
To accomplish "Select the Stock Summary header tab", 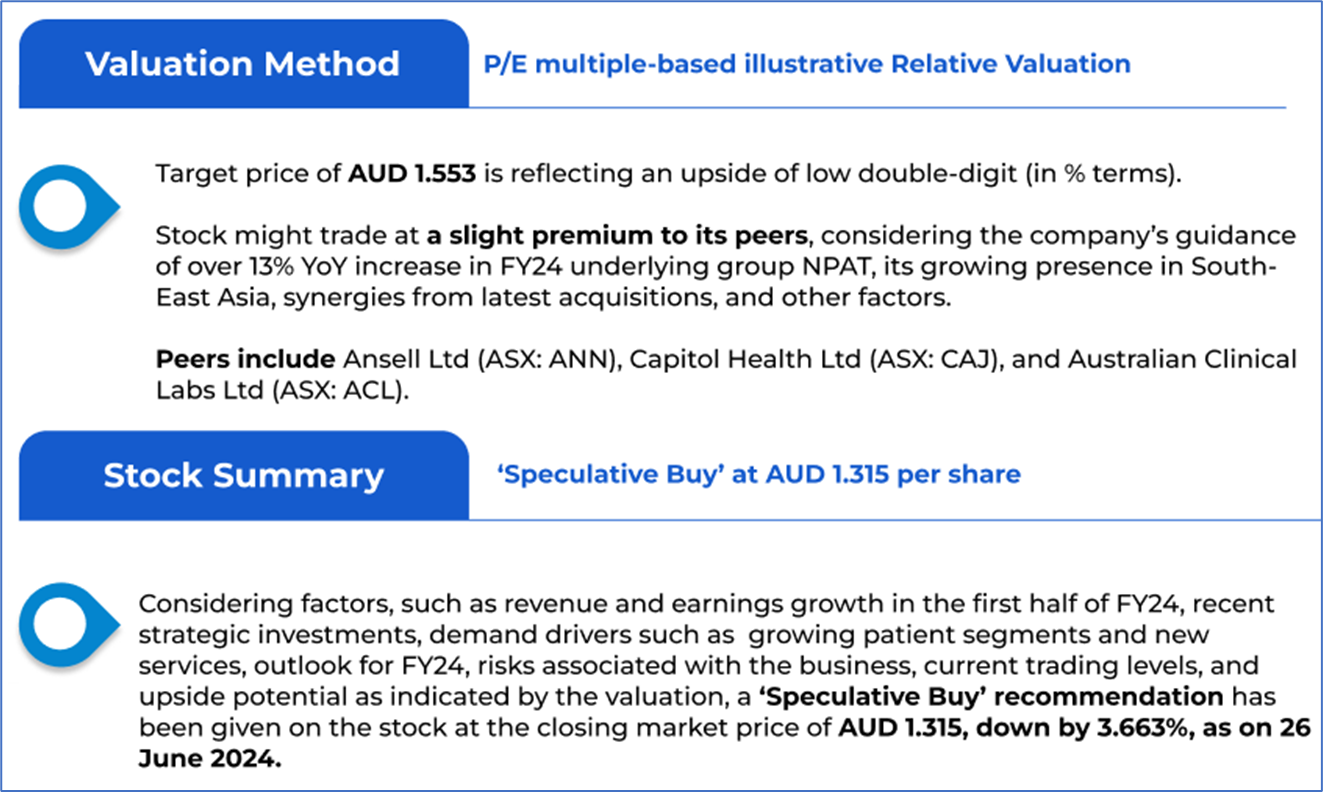I will [243, 475].
